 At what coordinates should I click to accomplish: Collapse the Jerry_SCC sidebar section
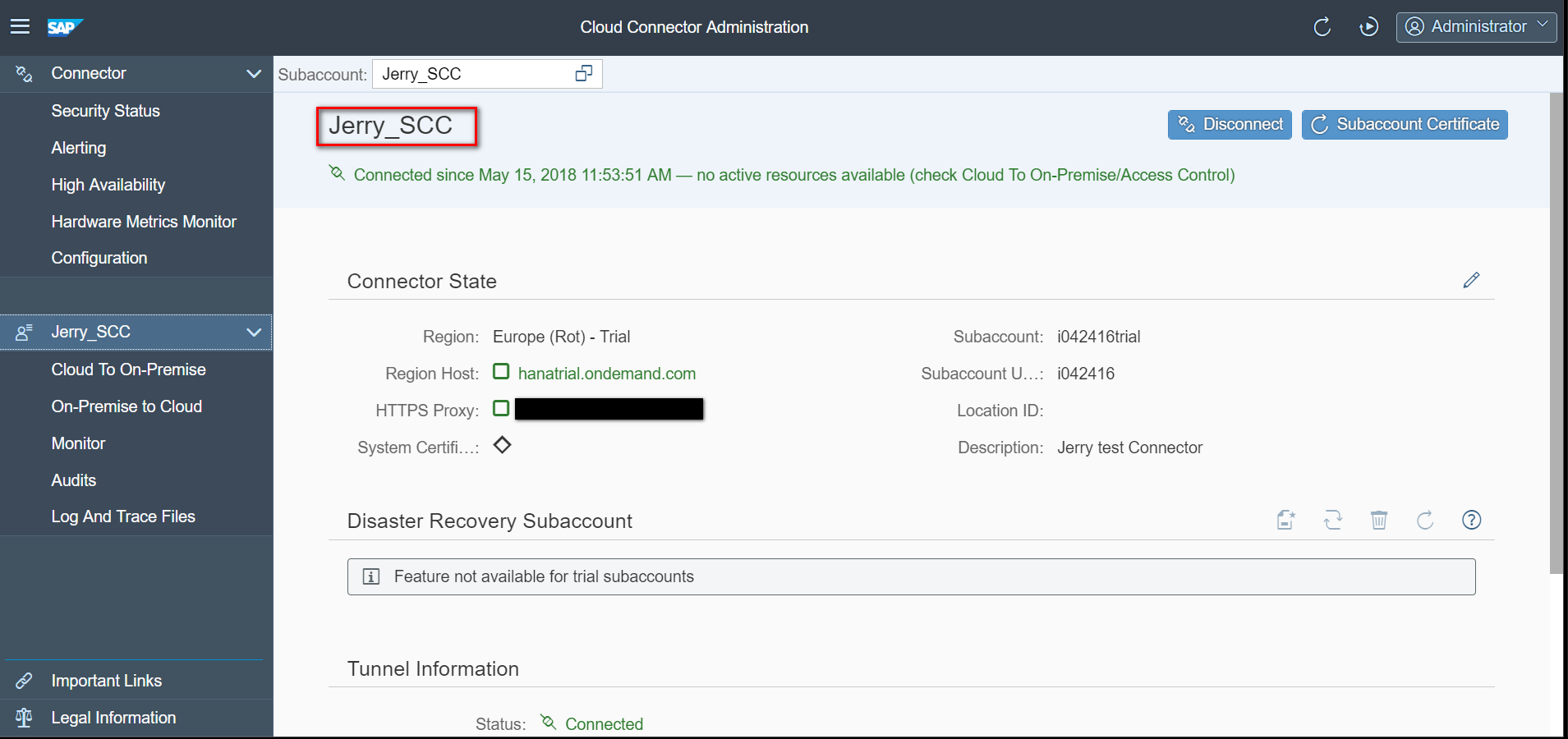[254, 333]
